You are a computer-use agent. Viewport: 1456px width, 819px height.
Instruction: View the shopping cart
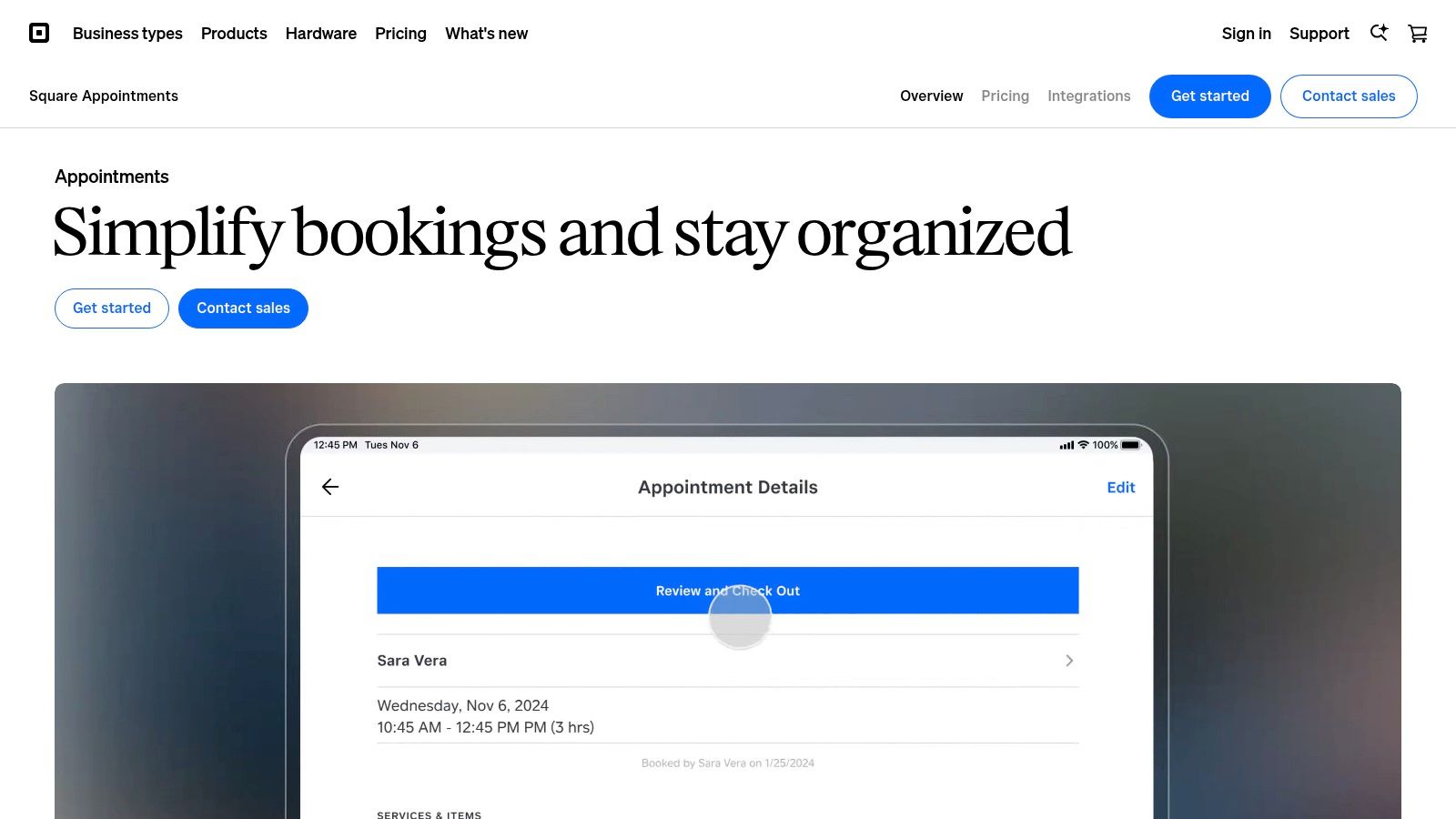(1417, 33)
